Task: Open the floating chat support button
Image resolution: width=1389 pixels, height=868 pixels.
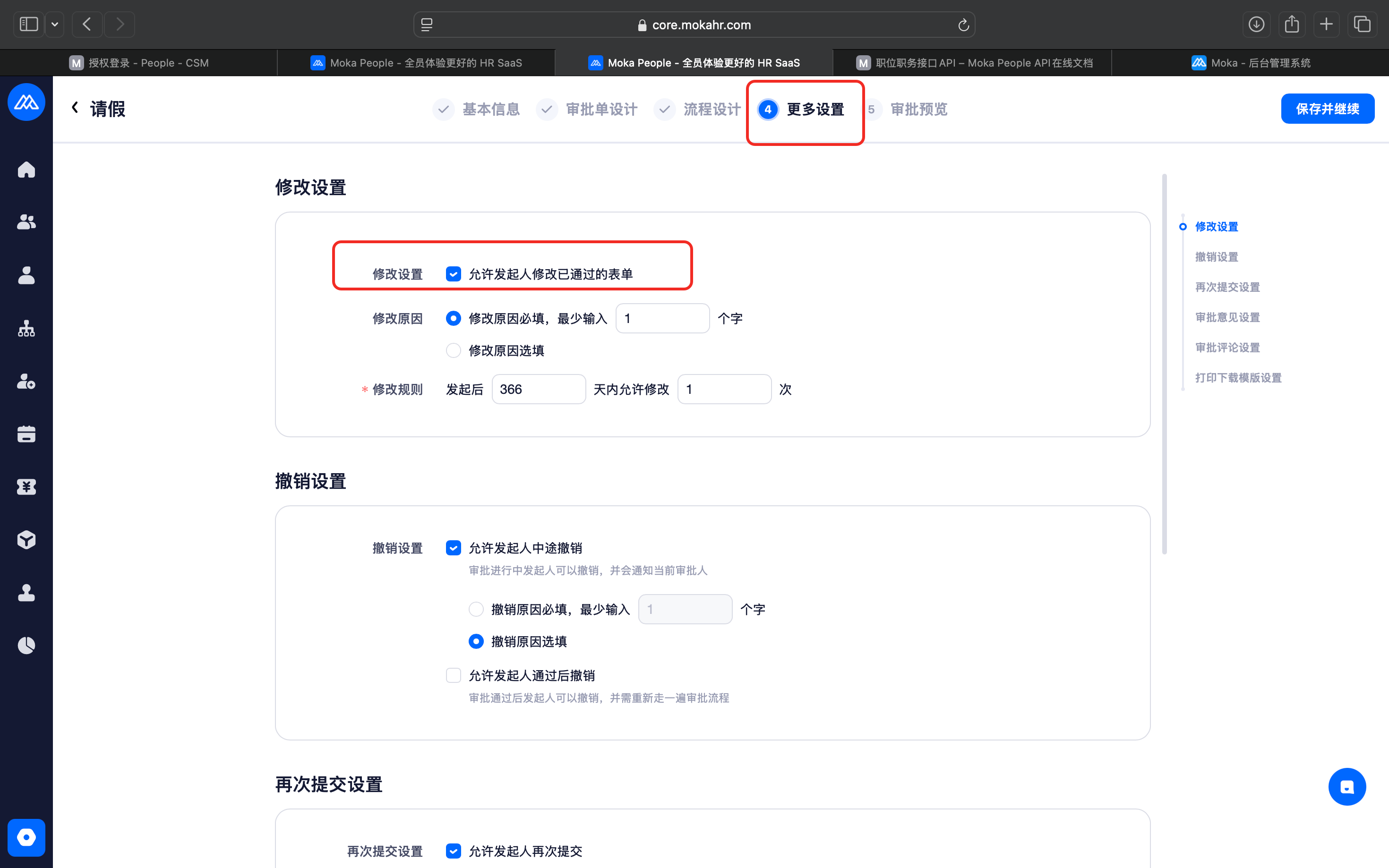Action: point(1346,786)
